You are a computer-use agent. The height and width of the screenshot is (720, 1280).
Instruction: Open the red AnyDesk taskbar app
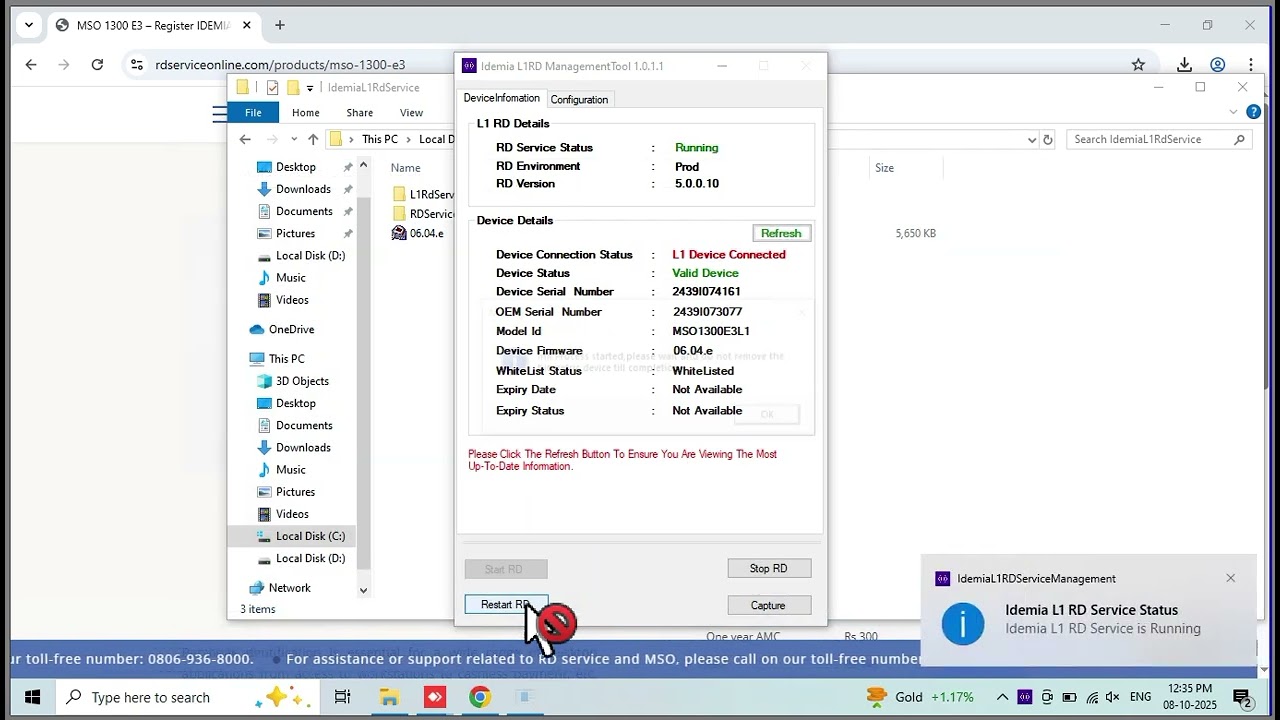pos(435,697)
